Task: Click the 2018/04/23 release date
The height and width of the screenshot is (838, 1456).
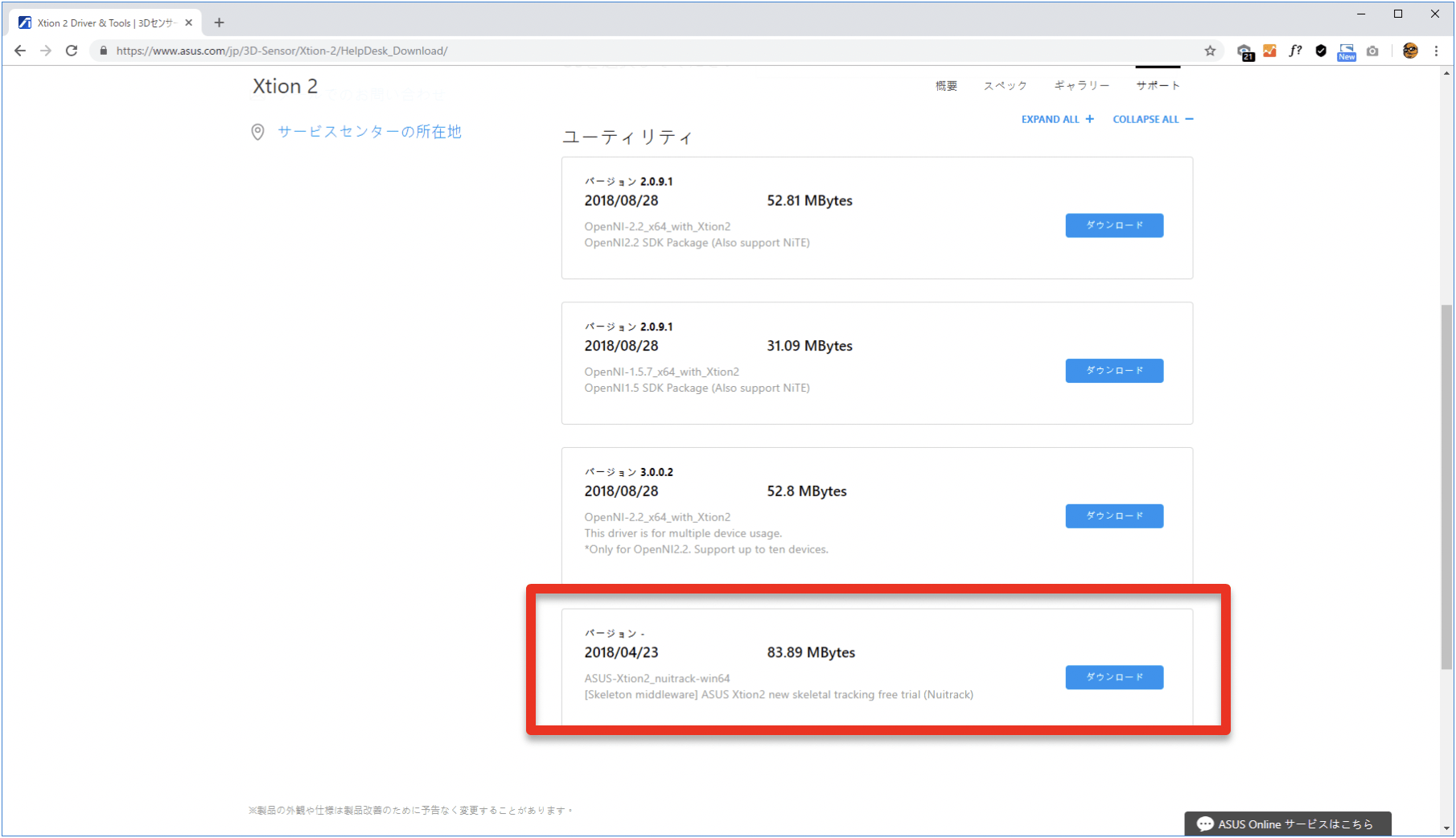Action: pos(621,652)
